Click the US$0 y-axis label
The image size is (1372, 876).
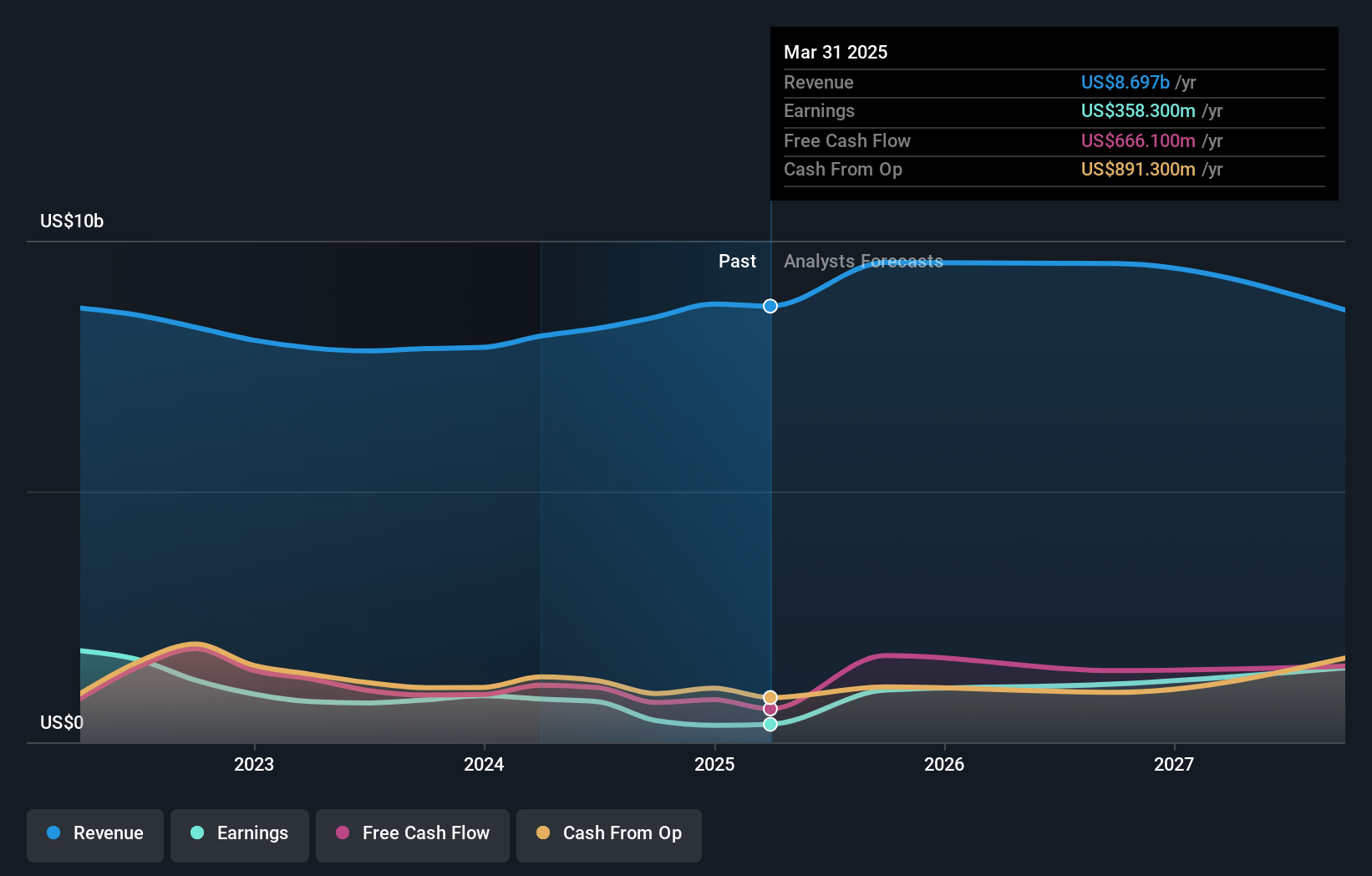click(x=62, y=722)
